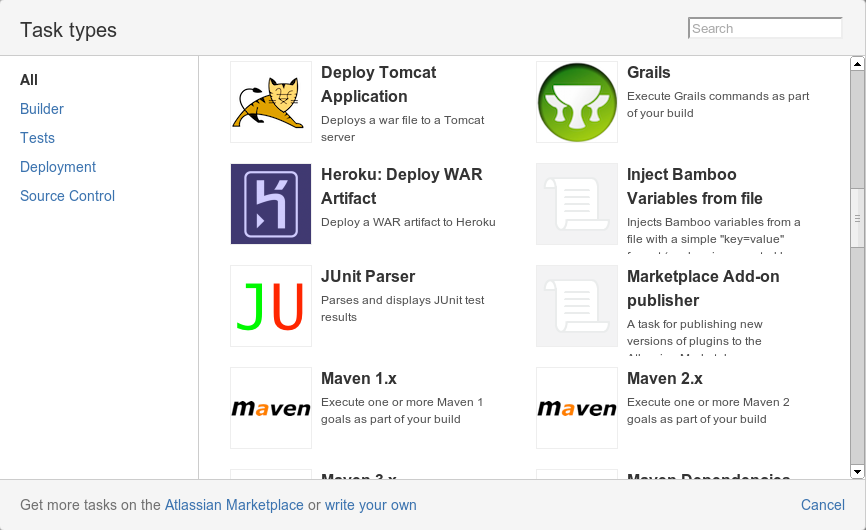Filter tasks by Builder category
The height and width of the screenshot is (530, 866).
point(42,109)
